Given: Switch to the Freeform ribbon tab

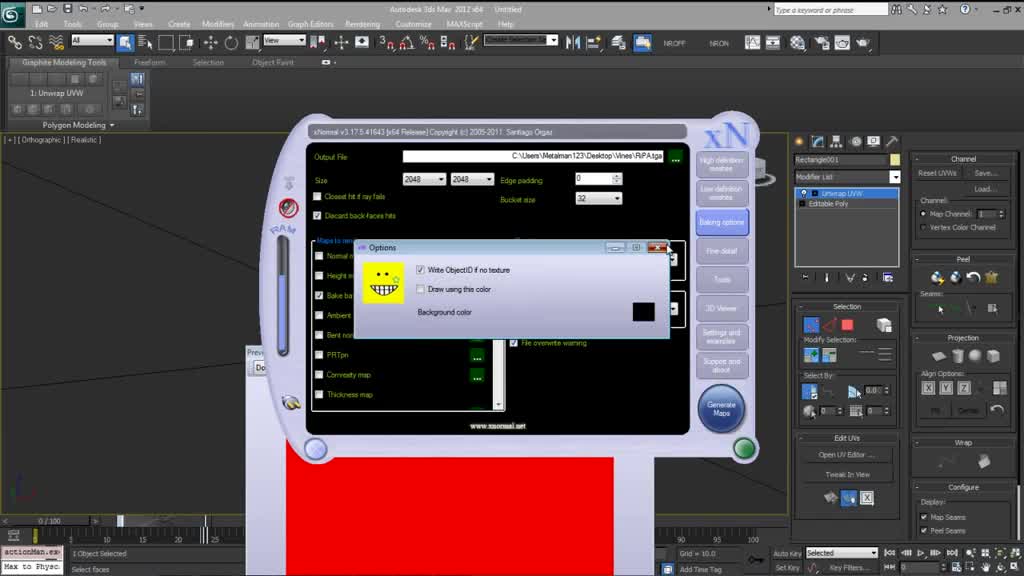Looking at the screenshot, I should [150, 63].
